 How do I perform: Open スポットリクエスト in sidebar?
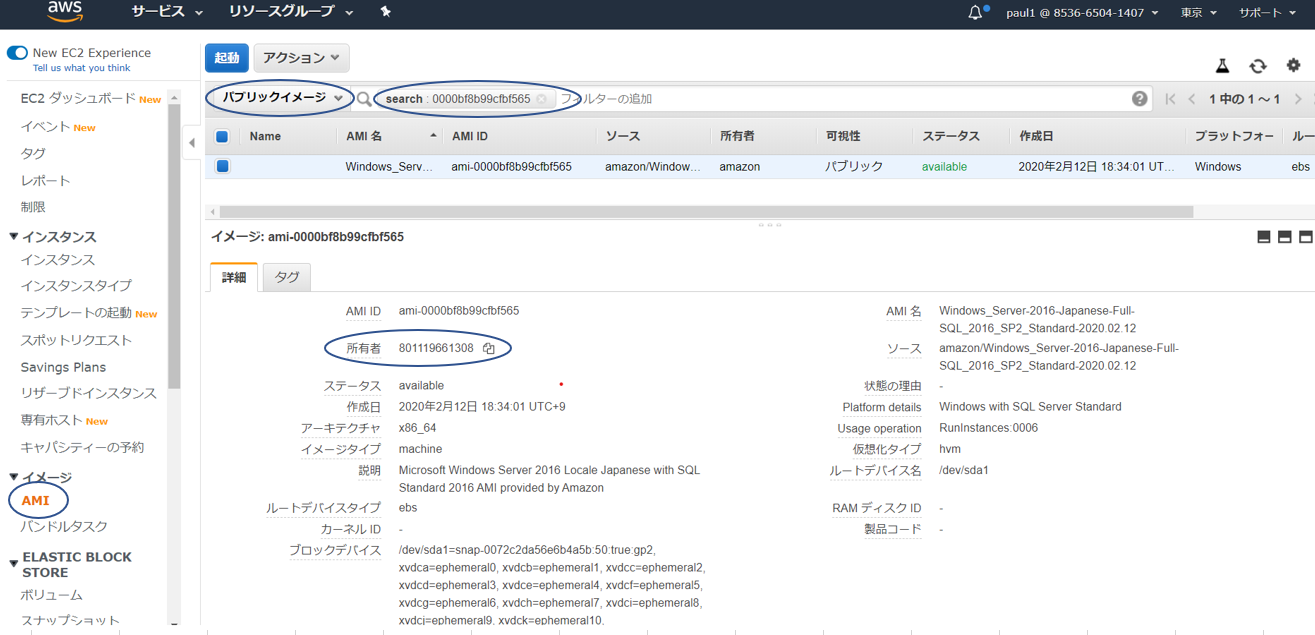(x=76, y=340)
